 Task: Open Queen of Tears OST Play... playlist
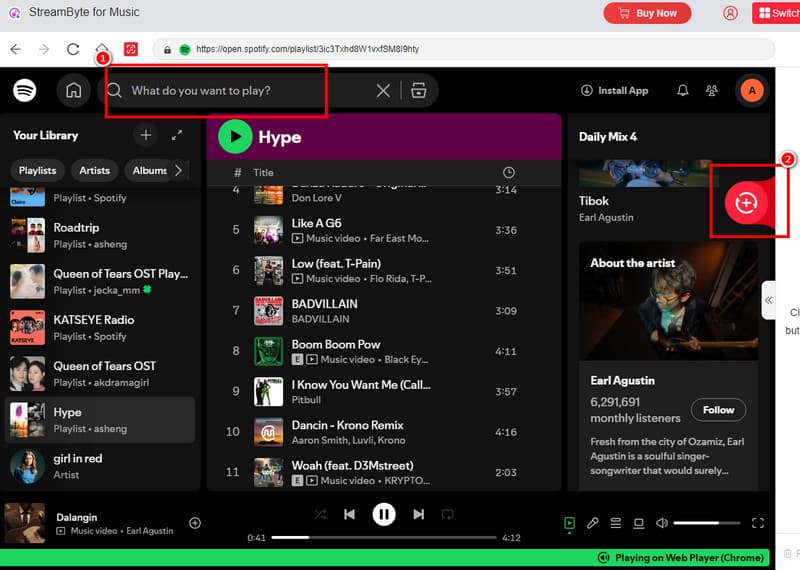[x=100, y=281]
